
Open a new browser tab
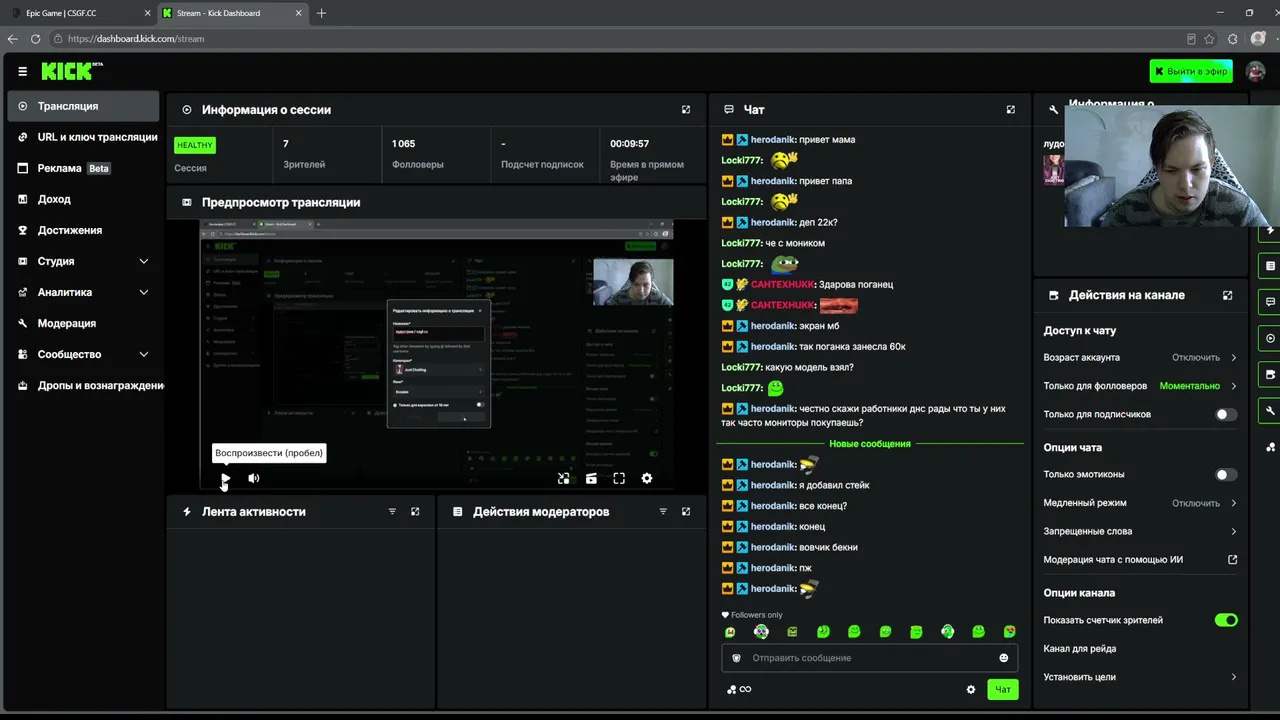(321, 13)
